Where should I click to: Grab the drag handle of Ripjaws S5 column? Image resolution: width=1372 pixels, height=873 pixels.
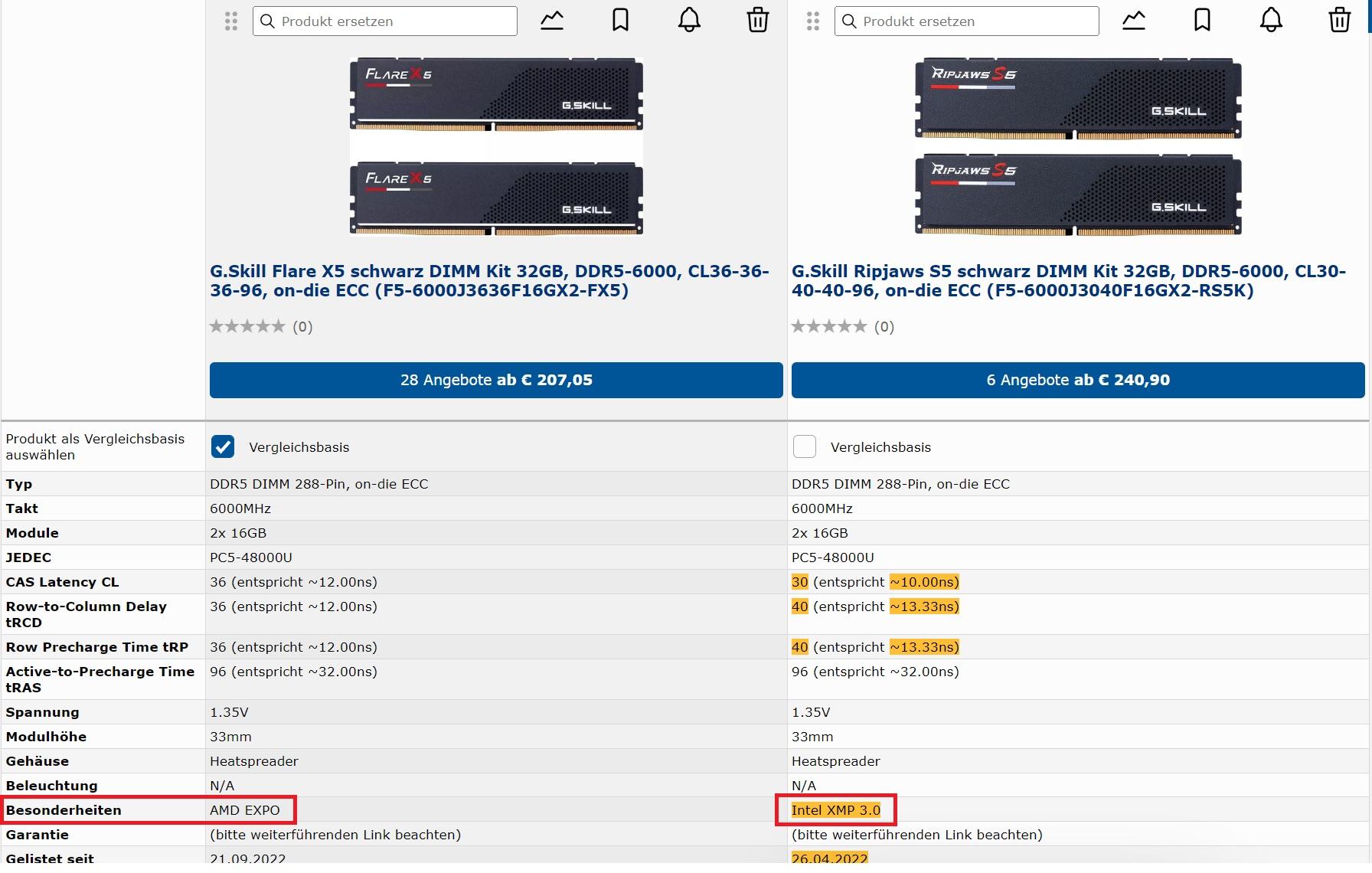coord(813,21)
